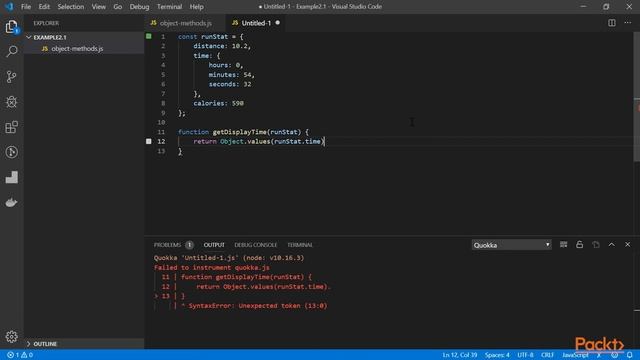This screenshot has width=640, height=360.
Task: Open the Debug menu
Action: tap(139, 7)
